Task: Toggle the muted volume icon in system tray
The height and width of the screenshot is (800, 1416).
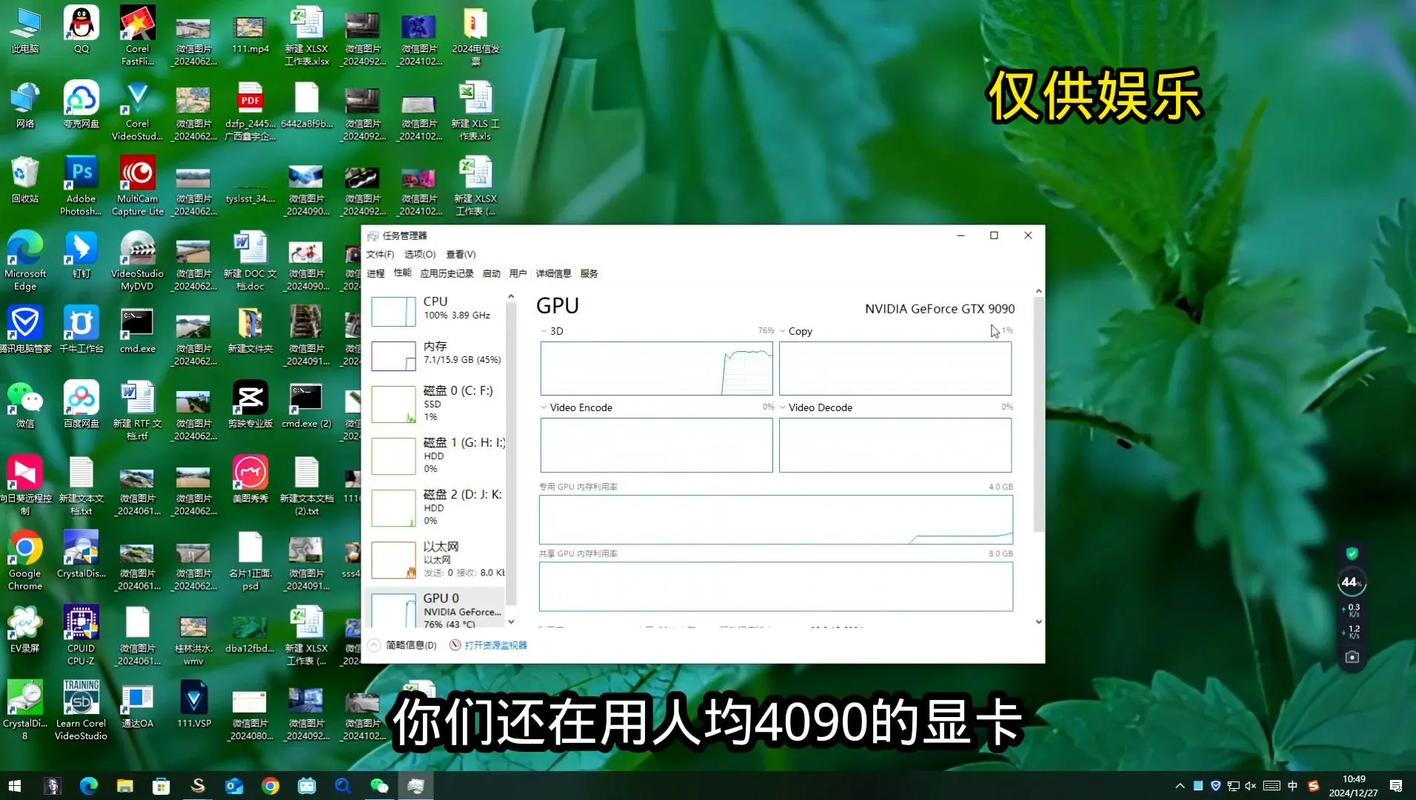Action: (1251, 786)
